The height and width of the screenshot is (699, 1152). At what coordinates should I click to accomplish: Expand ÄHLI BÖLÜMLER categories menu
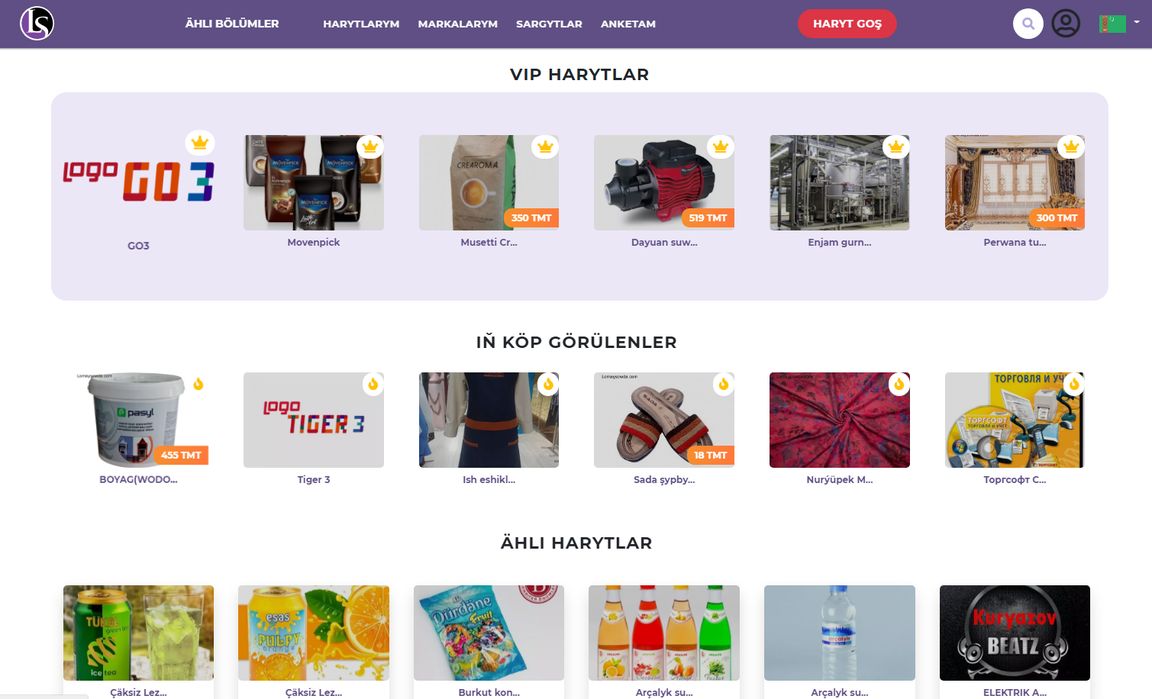pos(231,24)
